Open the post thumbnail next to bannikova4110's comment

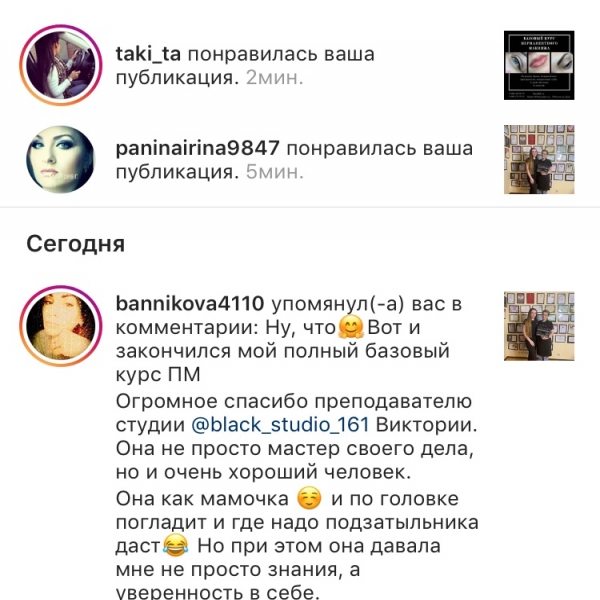pos(539,326)
